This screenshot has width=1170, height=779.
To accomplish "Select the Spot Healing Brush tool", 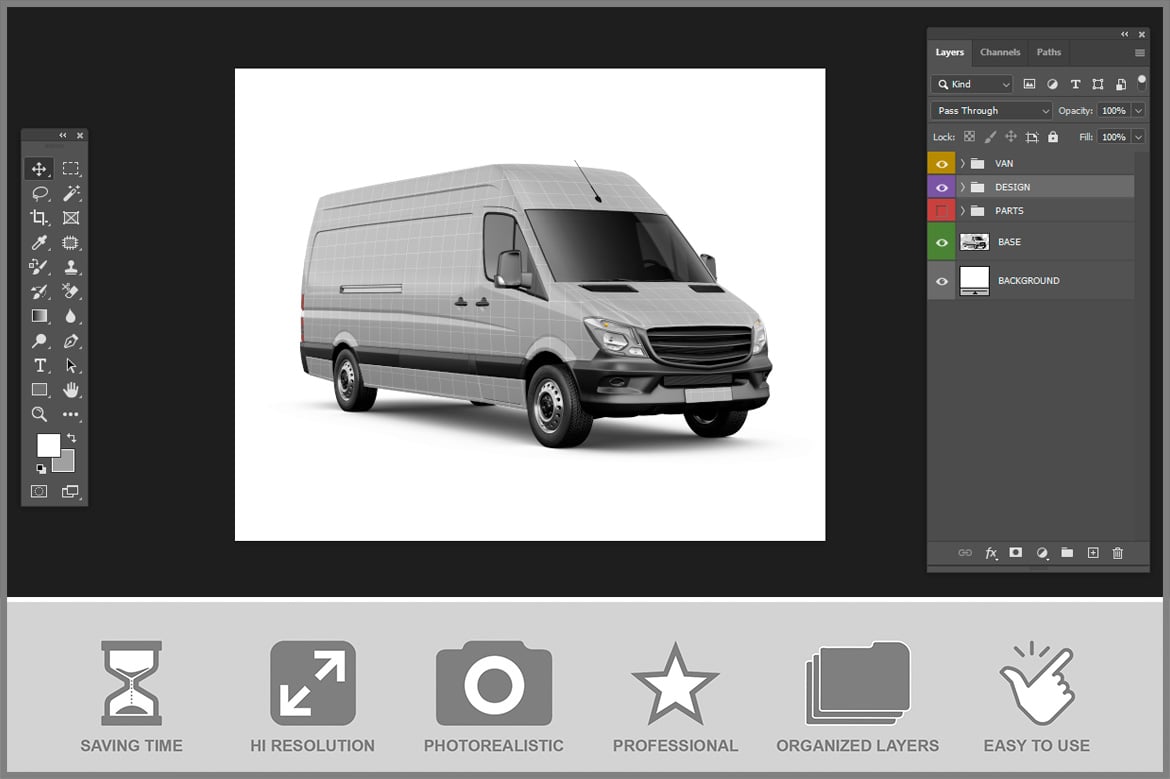I will pyautogui.click(x=71, y=243).
